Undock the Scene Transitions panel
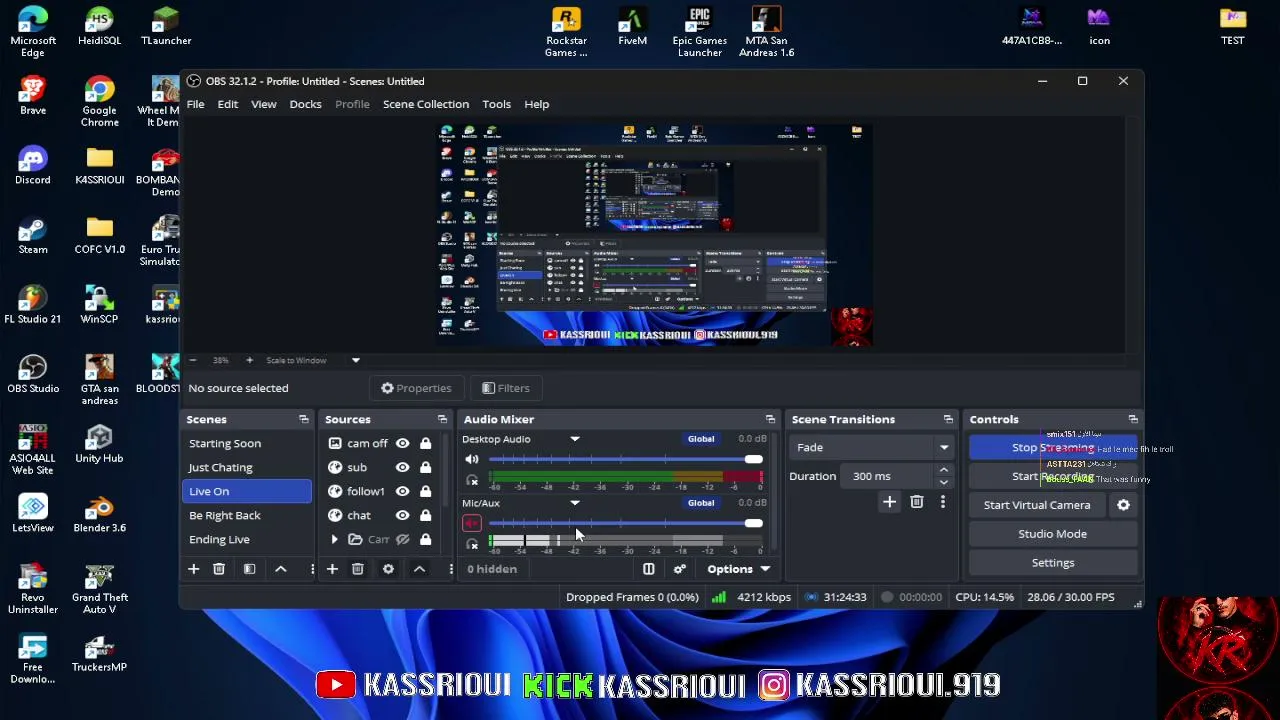The width and height of the screenshot is (1280, 720). click(948, 420)
